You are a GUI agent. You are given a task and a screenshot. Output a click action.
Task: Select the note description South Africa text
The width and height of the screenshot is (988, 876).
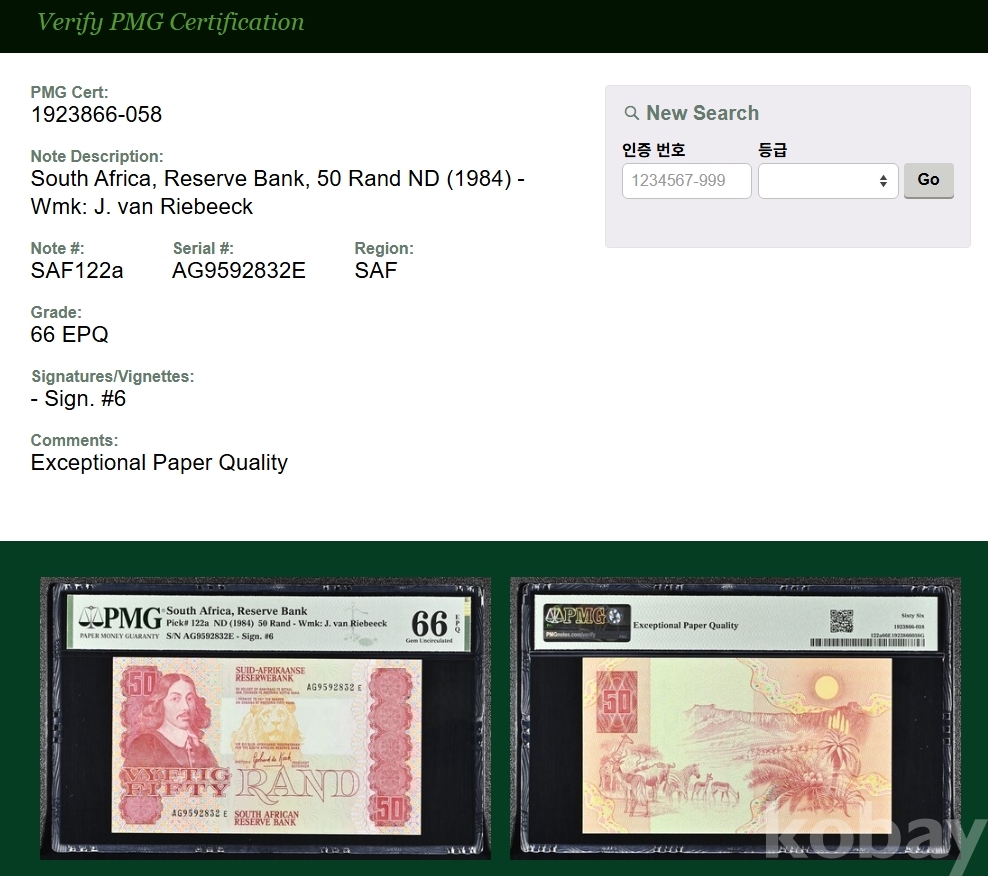pyautogui.click(x=278, y=192)
